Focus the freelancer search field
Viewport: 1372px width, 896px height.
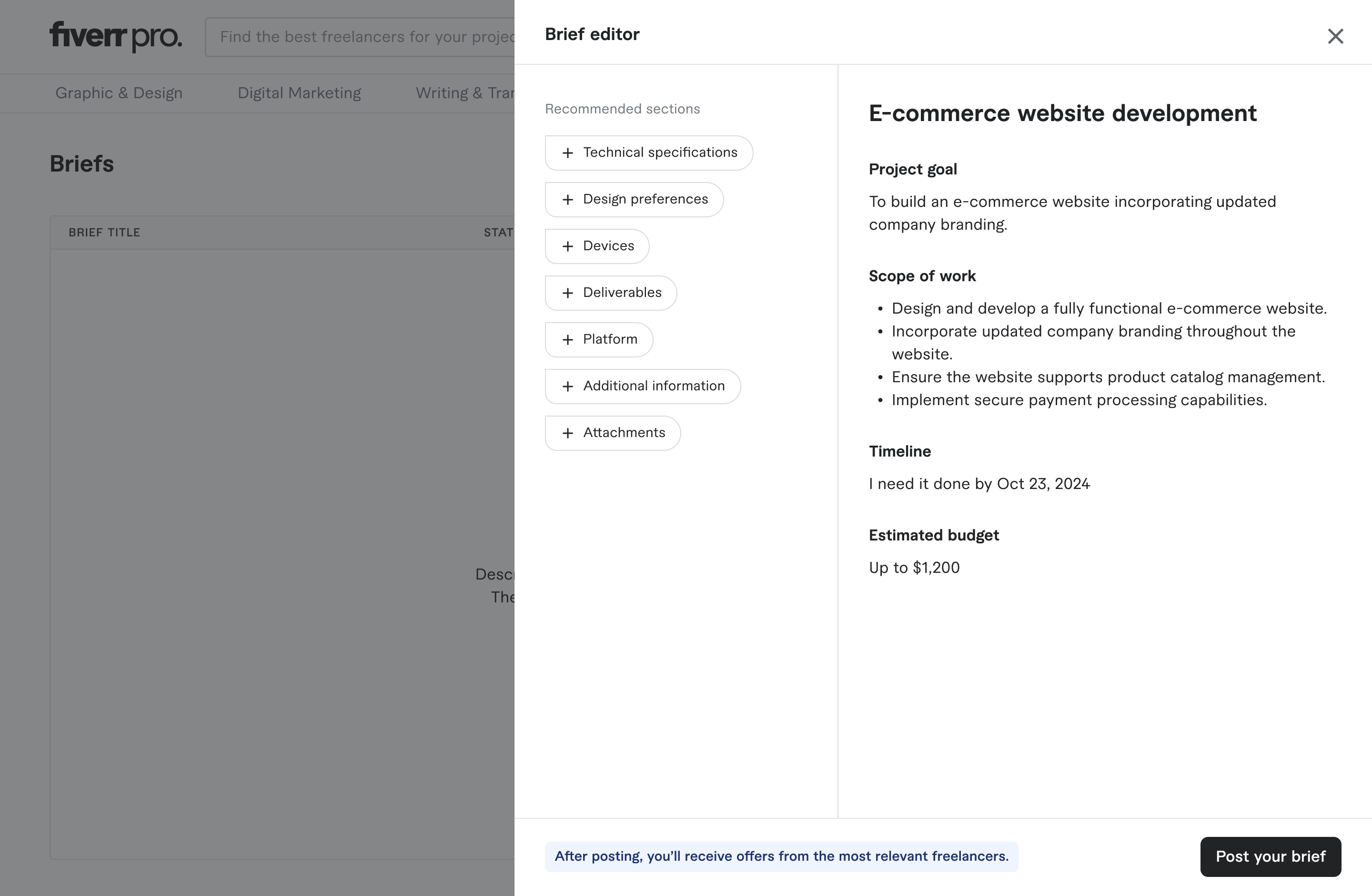pos(360,37)
